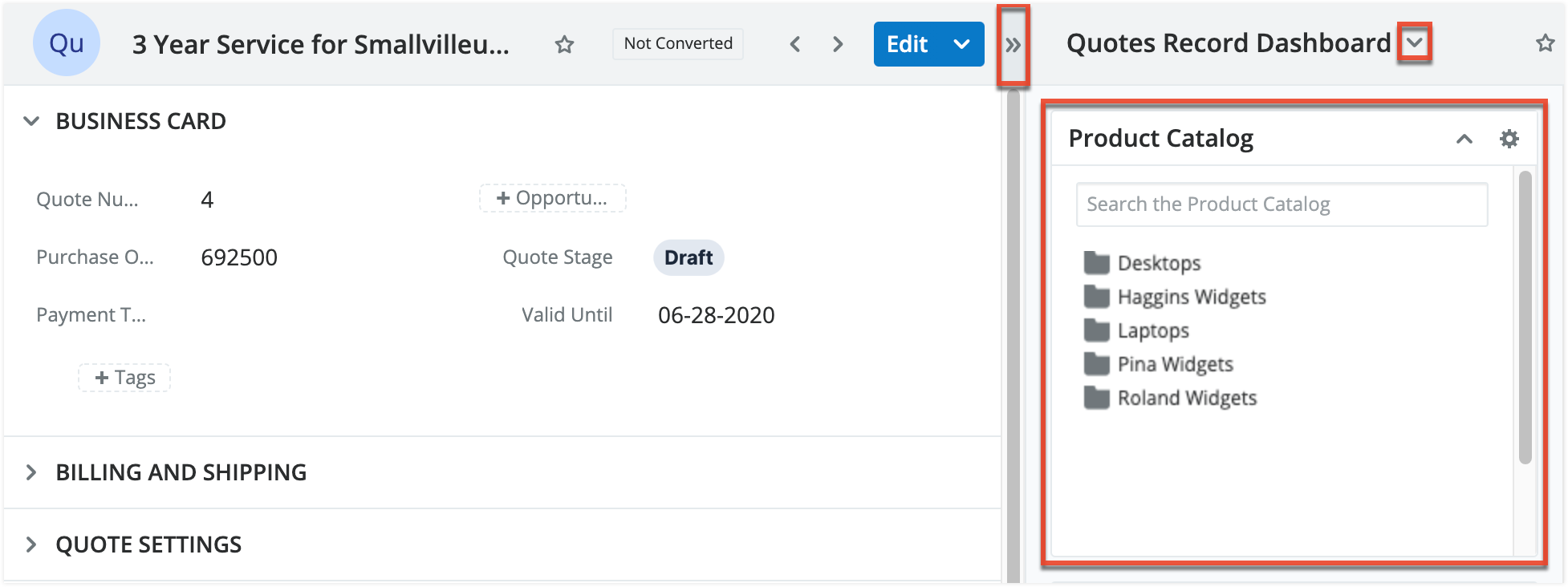Open the Desktops folder in catalog
This screenshot has height=587, width=1568.
[x=1158, y=263]
